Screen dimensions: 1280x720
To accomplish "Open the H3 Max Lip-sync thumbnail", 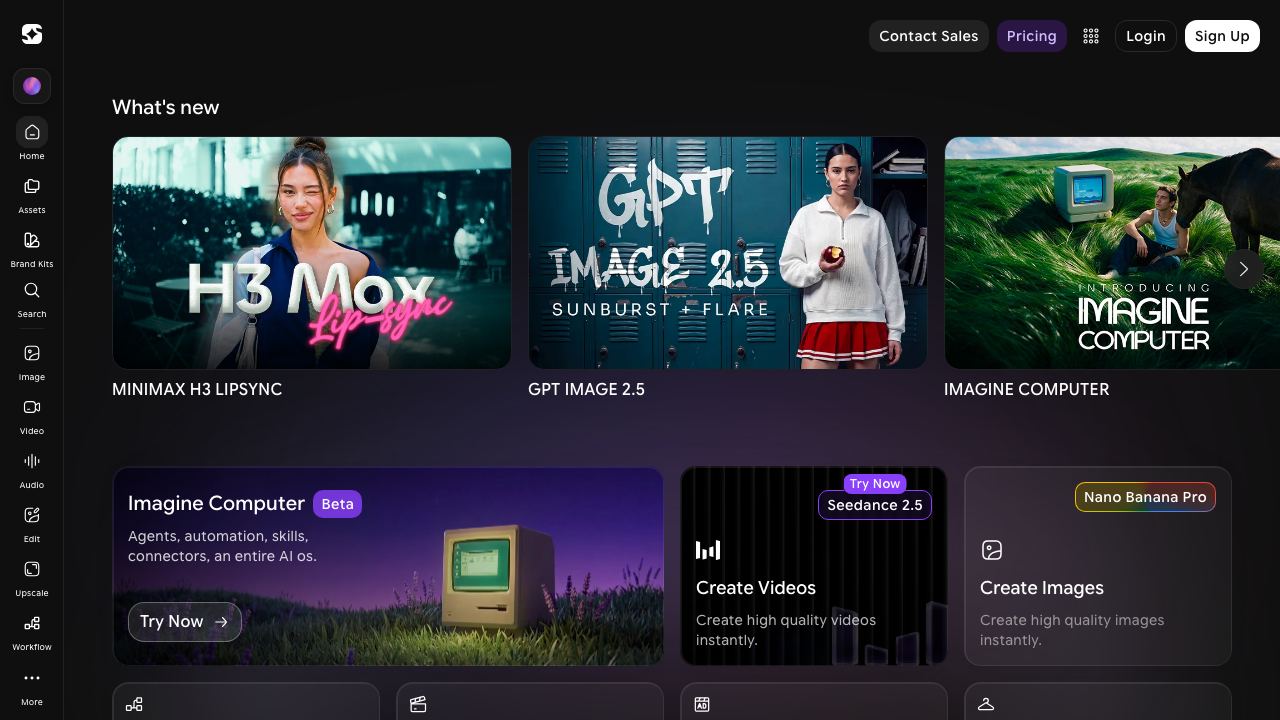I will click(x=312, y=253).
